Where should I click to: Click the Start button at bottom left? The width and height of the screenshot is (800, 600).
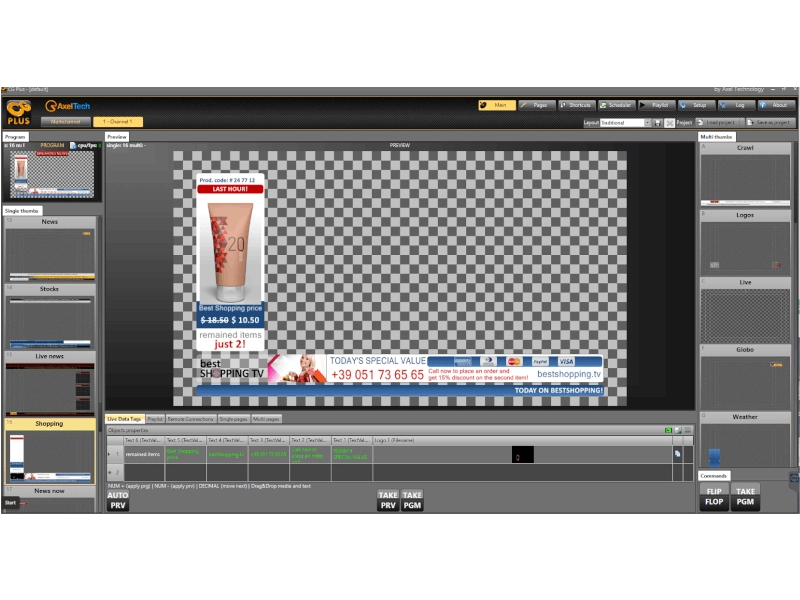(x=11, y=503)
